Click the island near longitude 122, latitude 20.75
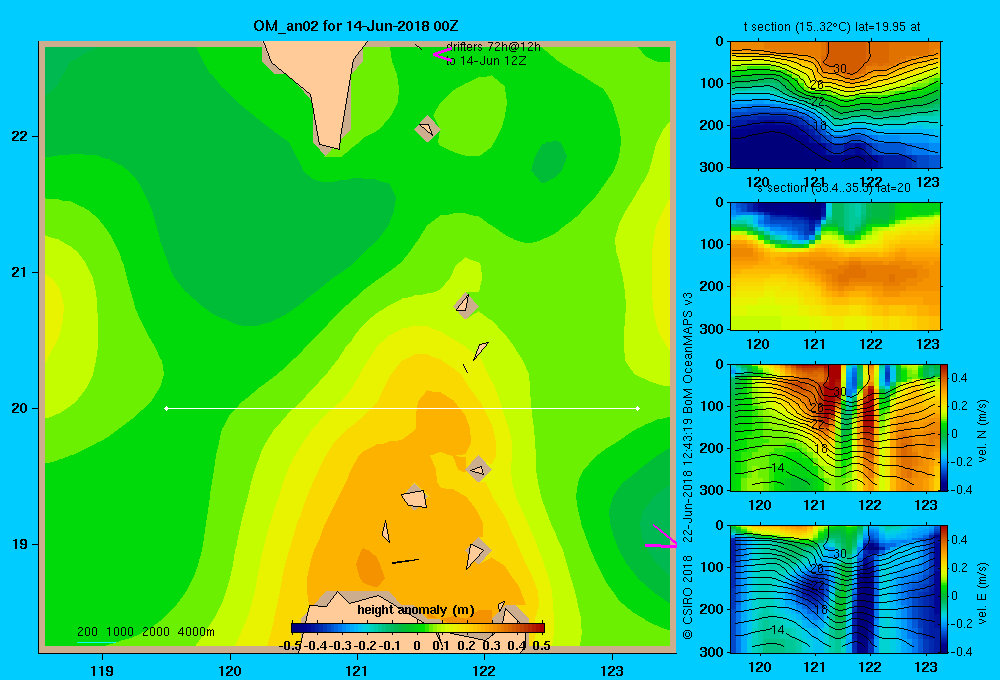The image size is (1000, 680). 466,306
